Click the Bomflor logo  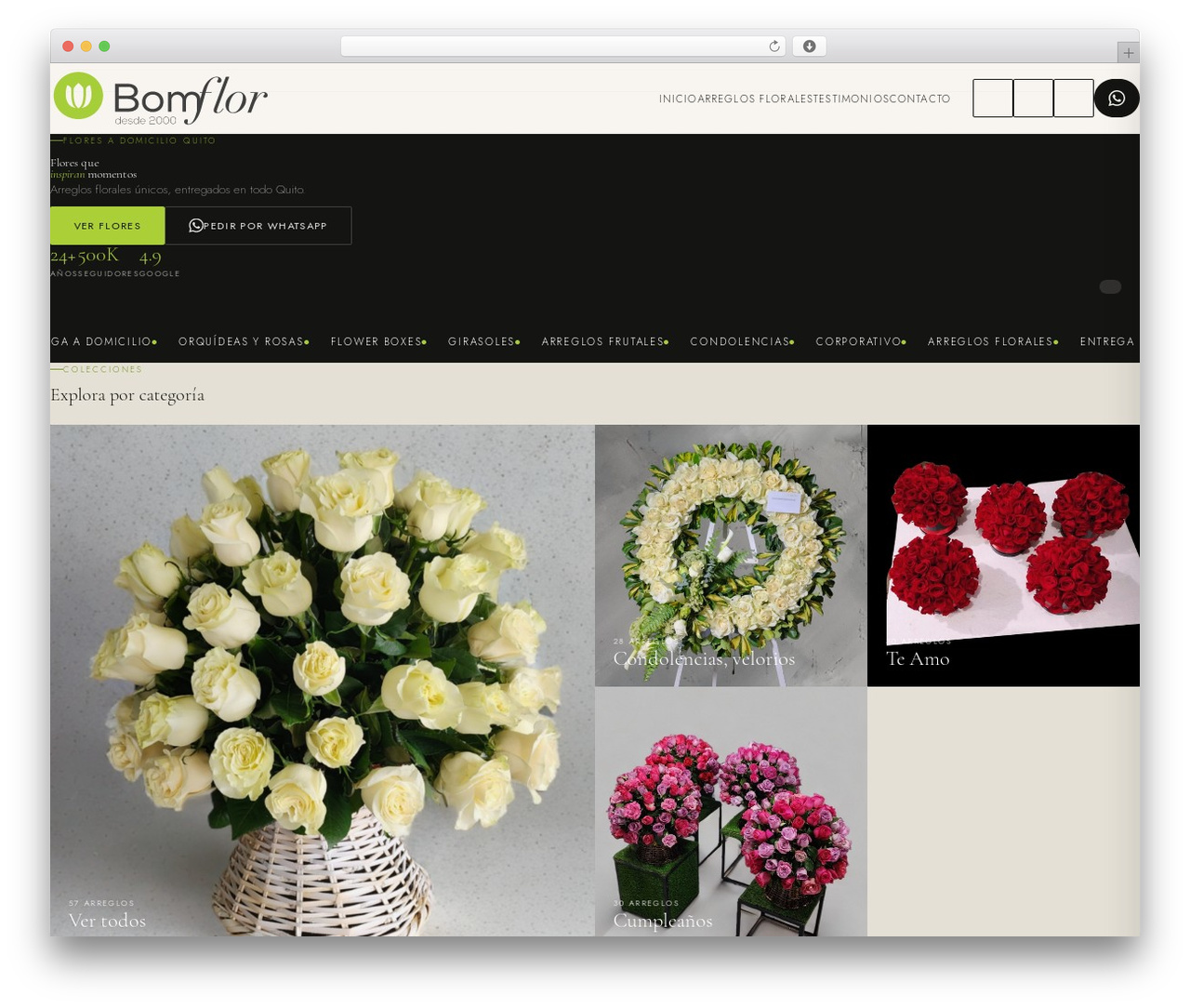coord(160,99)
